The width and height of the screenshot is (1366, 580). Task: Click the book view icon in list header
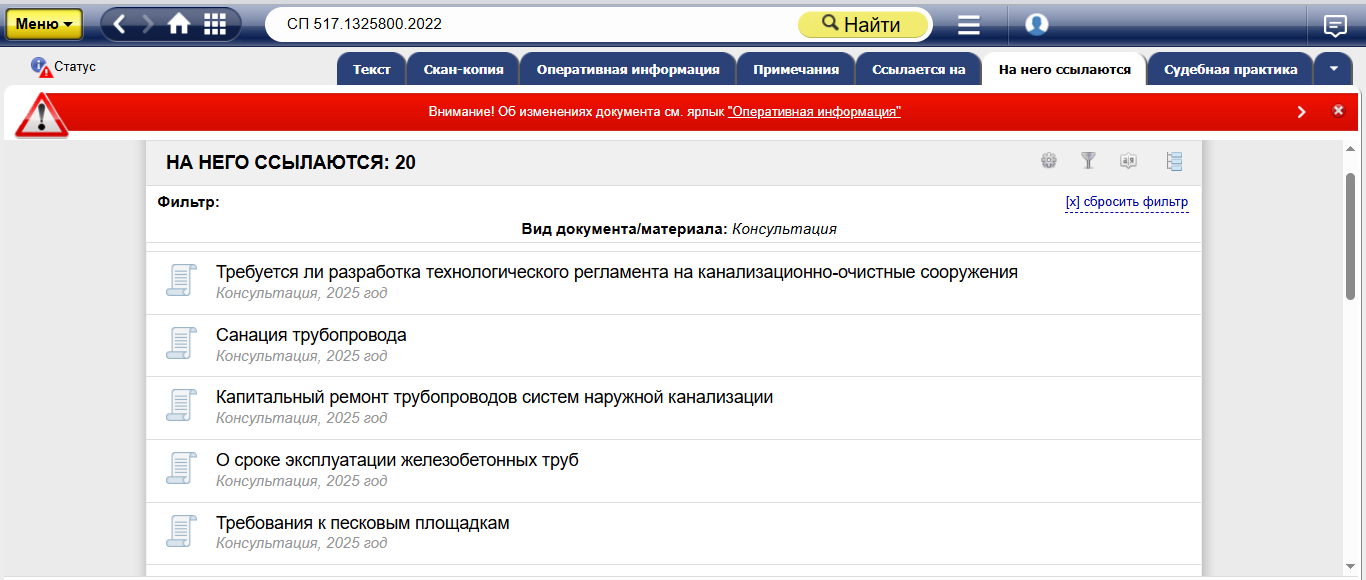point(1129,161)
